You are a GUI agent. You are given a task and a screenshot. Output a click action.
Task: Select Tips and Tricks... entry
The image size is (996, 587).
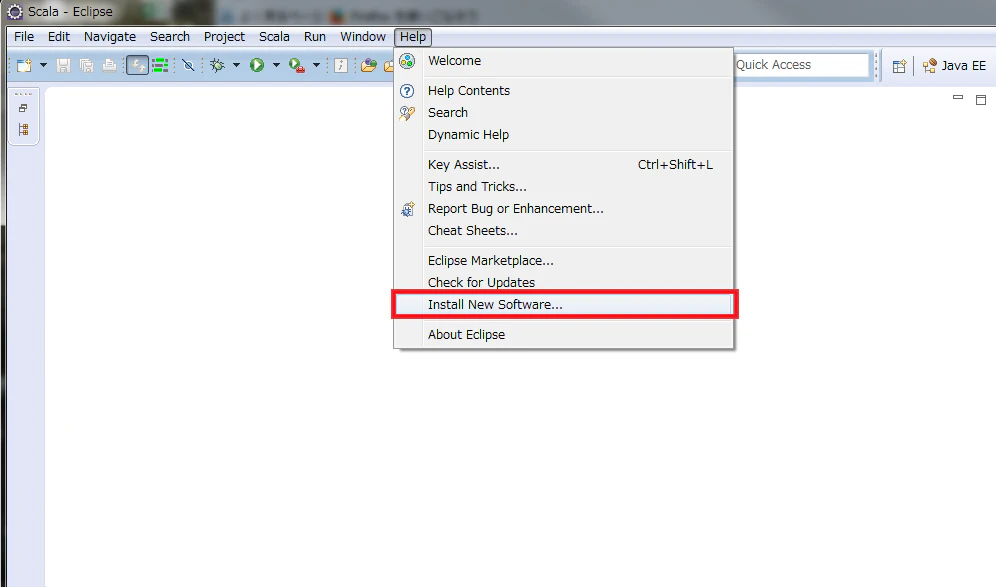click(x=563, y=187)
